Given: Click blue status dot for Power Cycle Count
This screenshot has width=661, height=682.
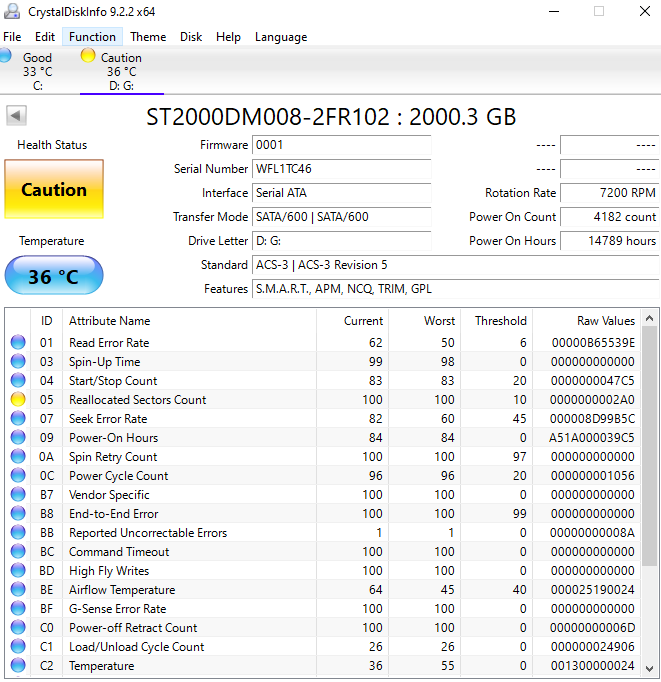Looking at the screenshot, I should (x=18, y=475).
